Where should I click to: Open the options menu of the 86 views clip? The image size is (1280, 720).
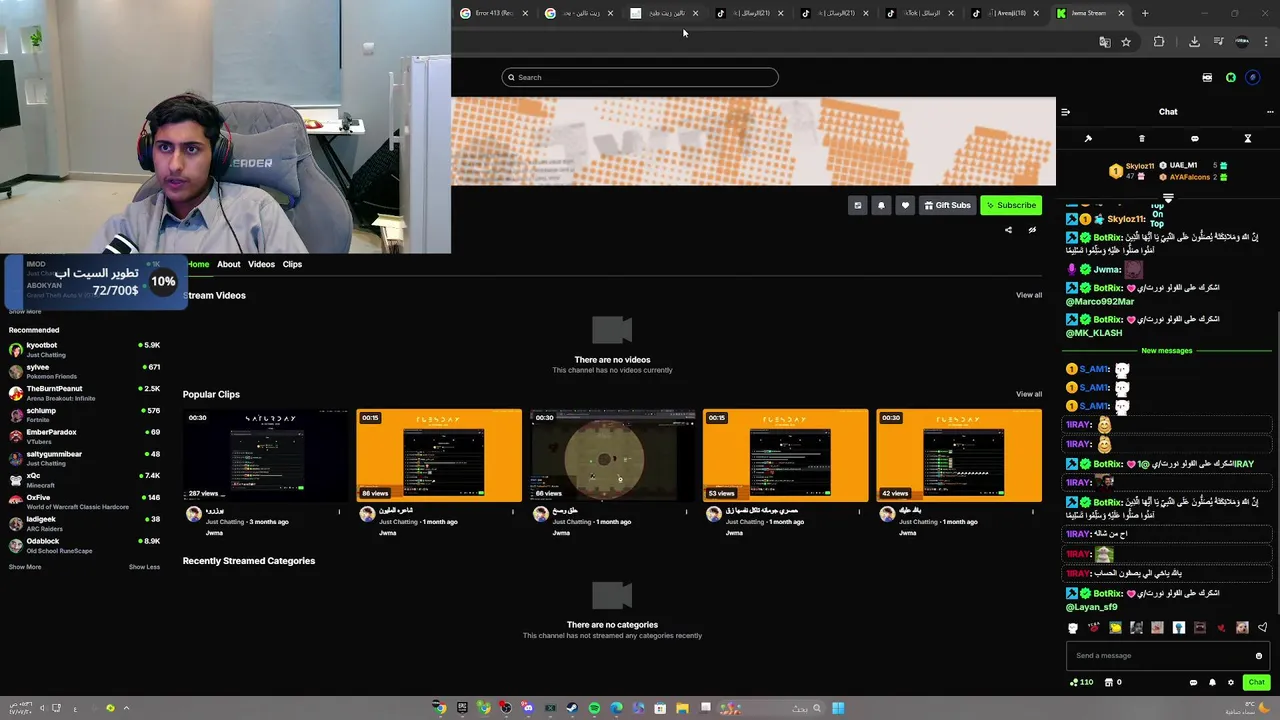513,512
